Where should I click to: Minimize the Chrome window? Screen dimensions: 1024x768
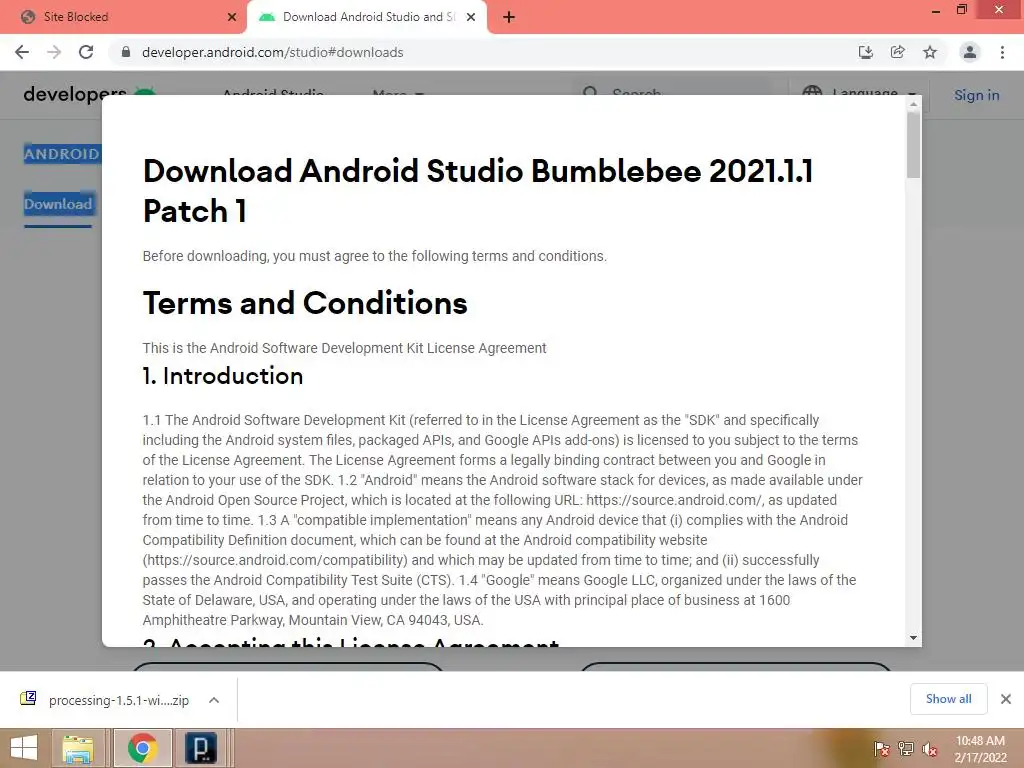tap(936, 10)
